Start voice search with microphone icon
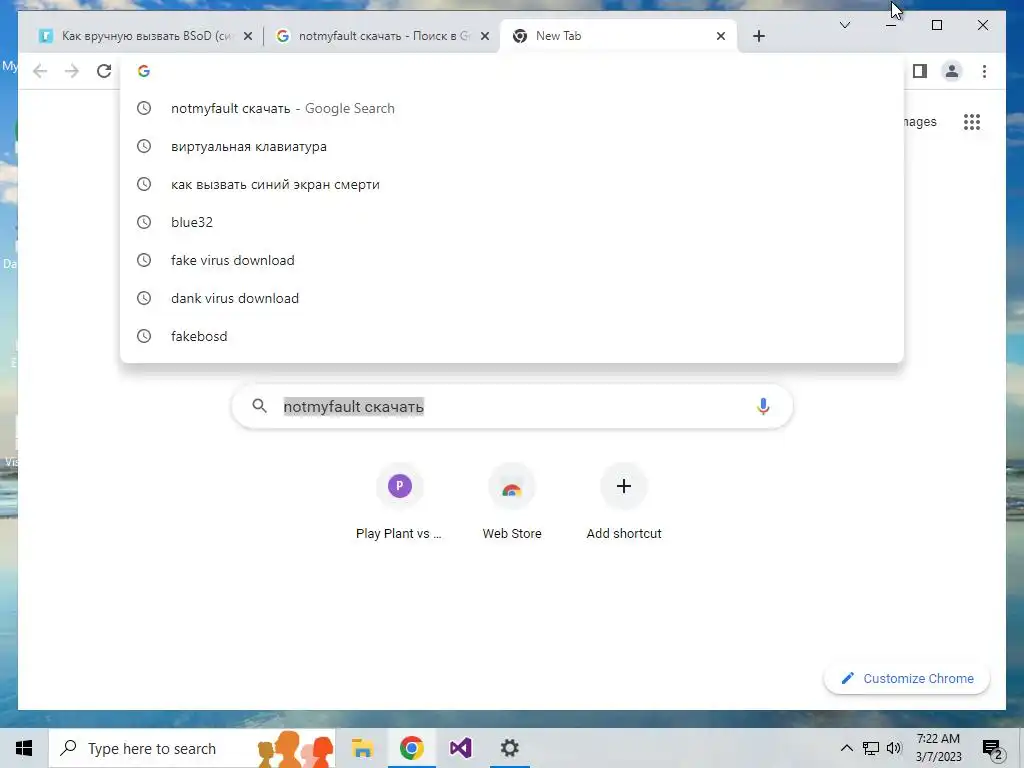The width and height of the screenshot is (1024, 768). (x=763, y=406)
